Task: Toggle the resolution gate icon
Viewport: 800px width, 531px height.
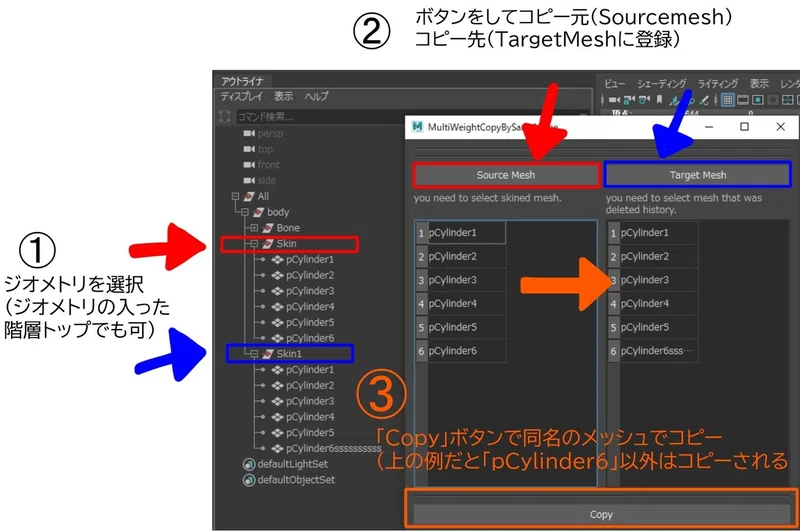Action: (758, 99)
